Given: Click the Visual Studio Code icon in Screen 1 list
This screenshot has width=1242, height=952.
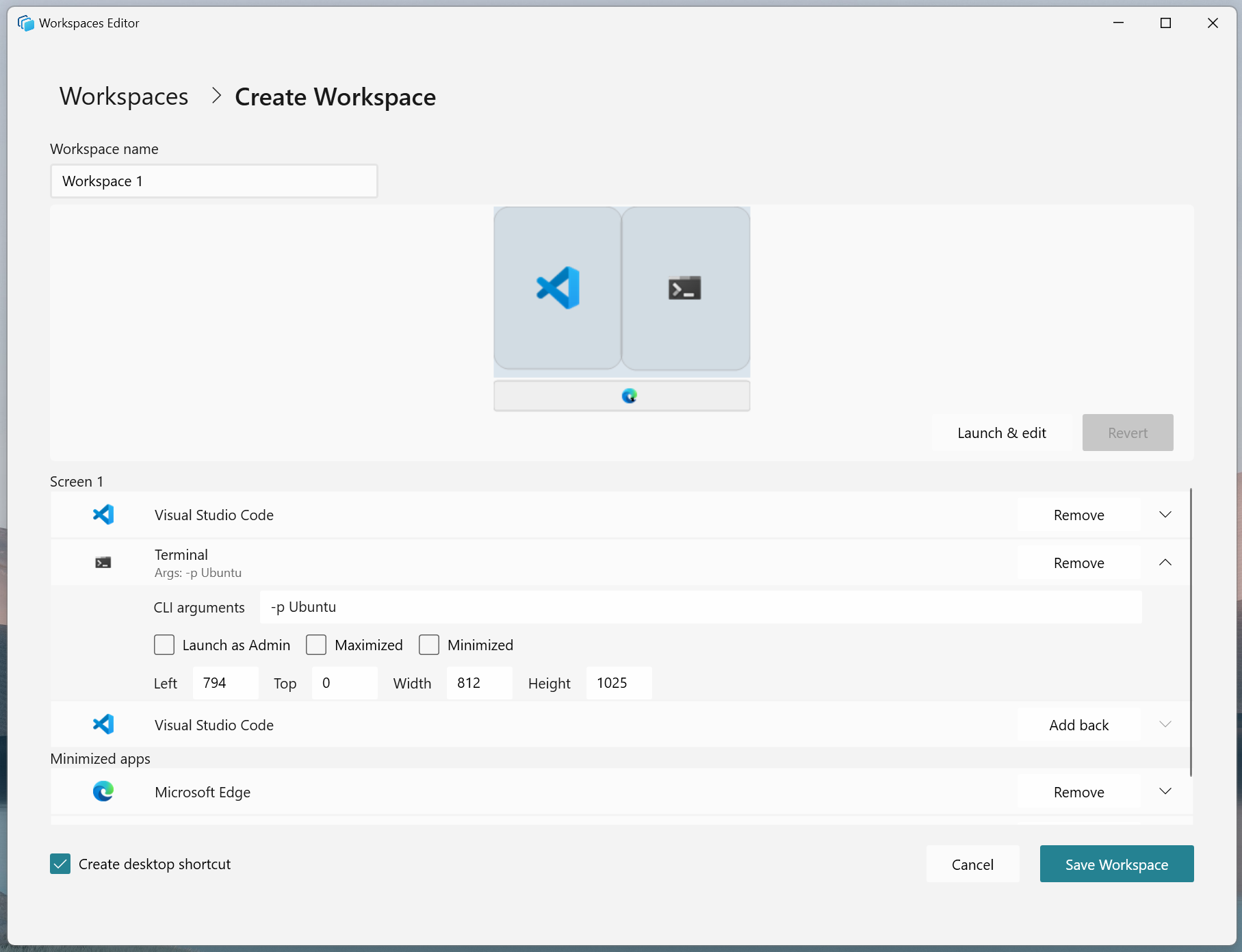Looking at the screenshot, I should click(x=103, y=515).
